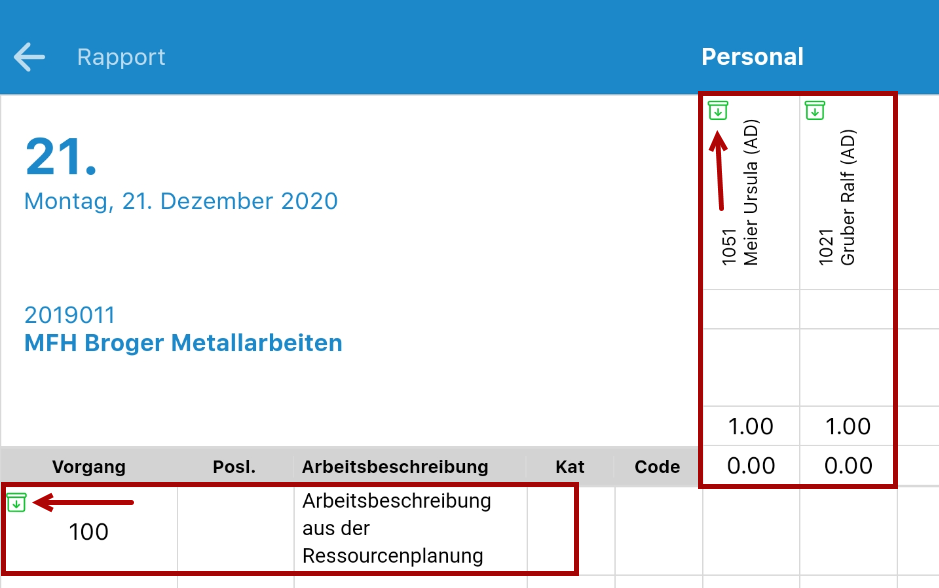Click the Arbeitsbeschreibung column header
This screenshot has height=588, width=939.
pos(395,466)
